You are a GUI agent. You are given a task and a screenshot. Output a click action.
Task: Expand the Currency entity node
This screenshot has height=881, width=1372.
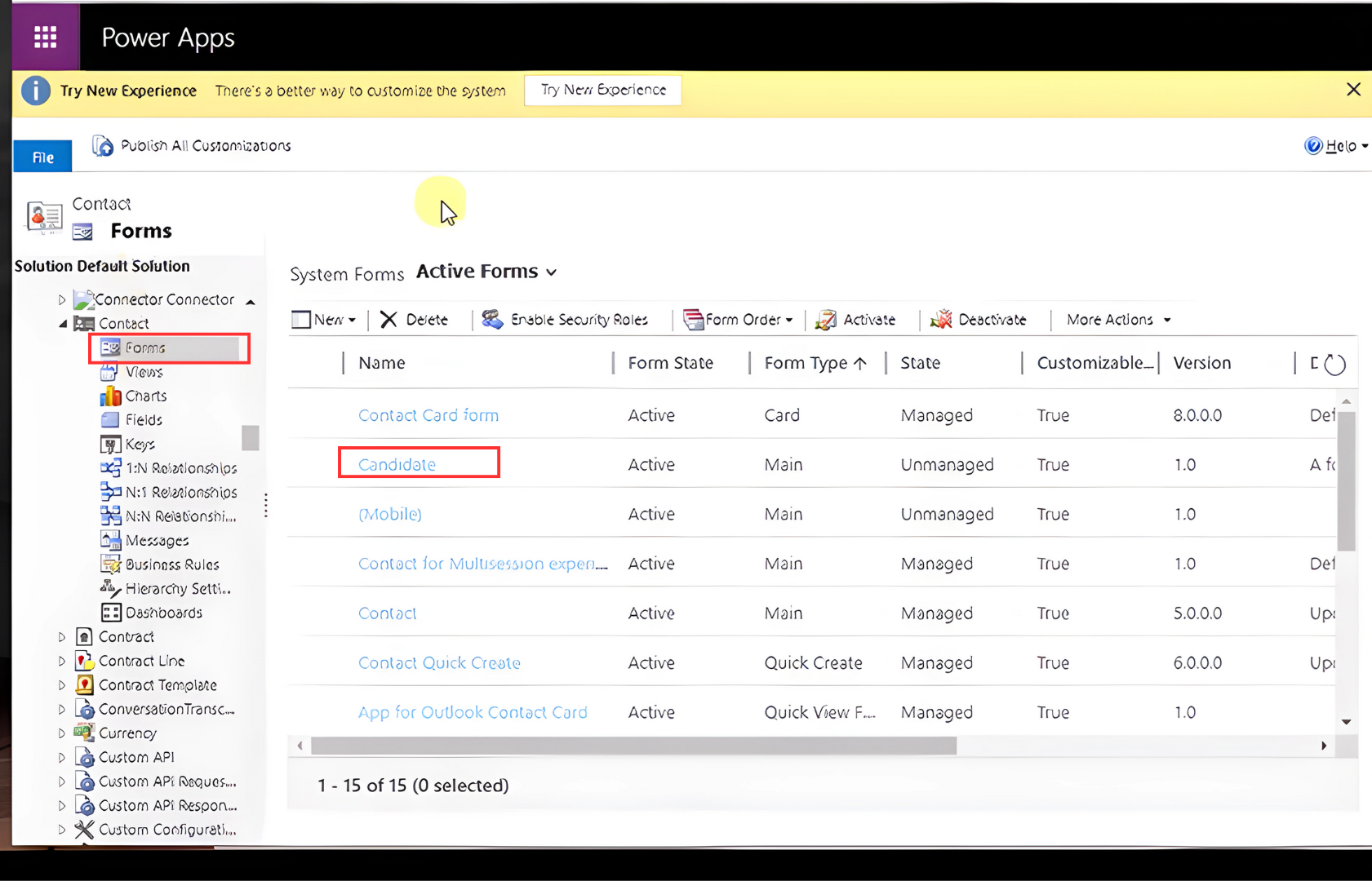coord(62,733)
